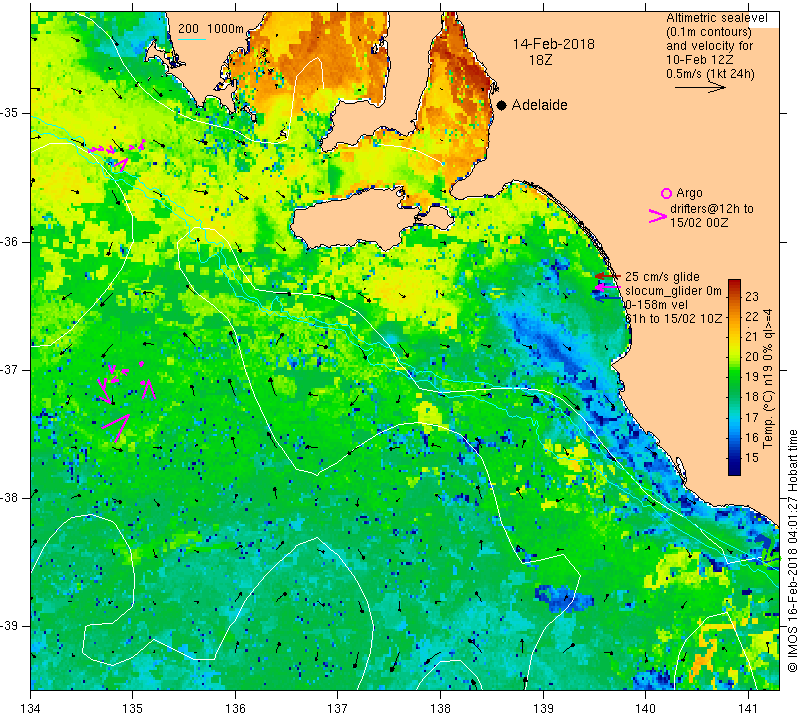Click the longitude label 138 on the axis

tap(440, 708)
